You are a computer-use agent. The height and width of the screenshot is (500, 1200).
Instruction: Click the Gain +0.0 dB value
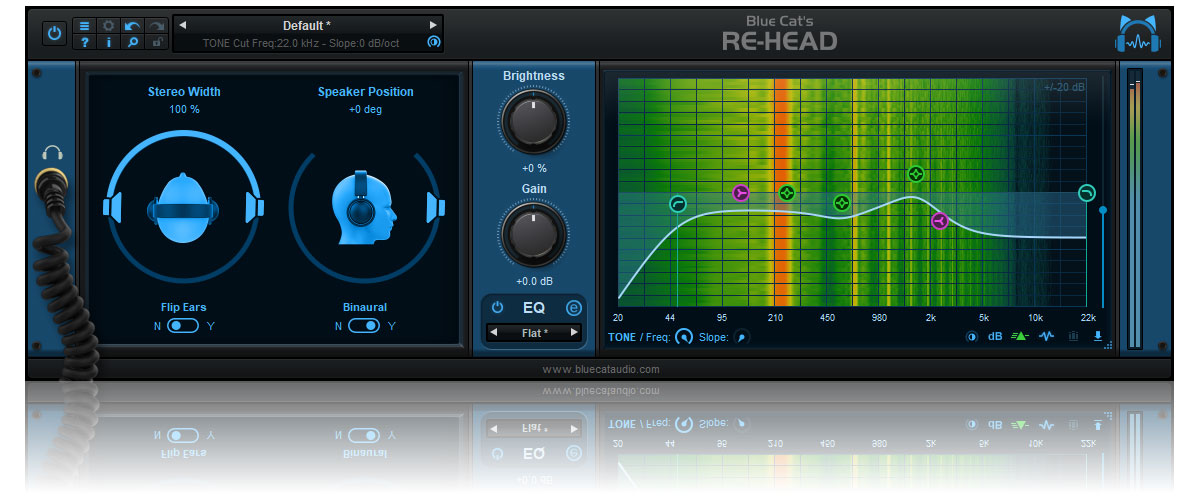coord(533,281)
